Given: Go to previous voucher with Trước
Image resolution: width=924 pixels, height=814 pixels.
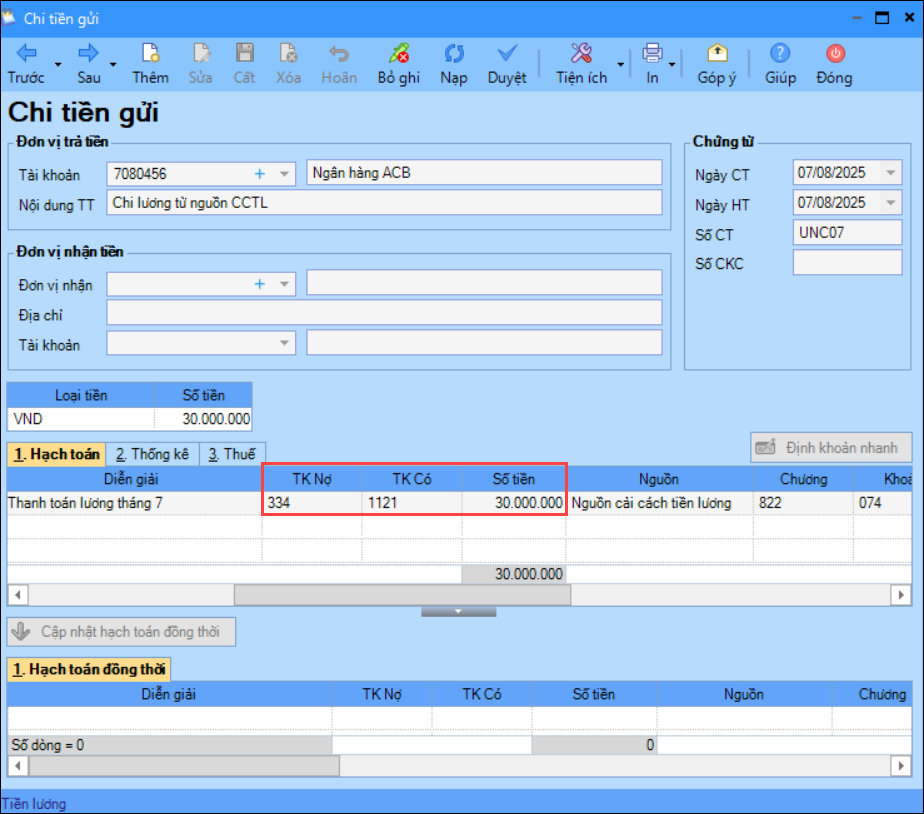Looking at the screenshot, I should click(x=26, y=64).
